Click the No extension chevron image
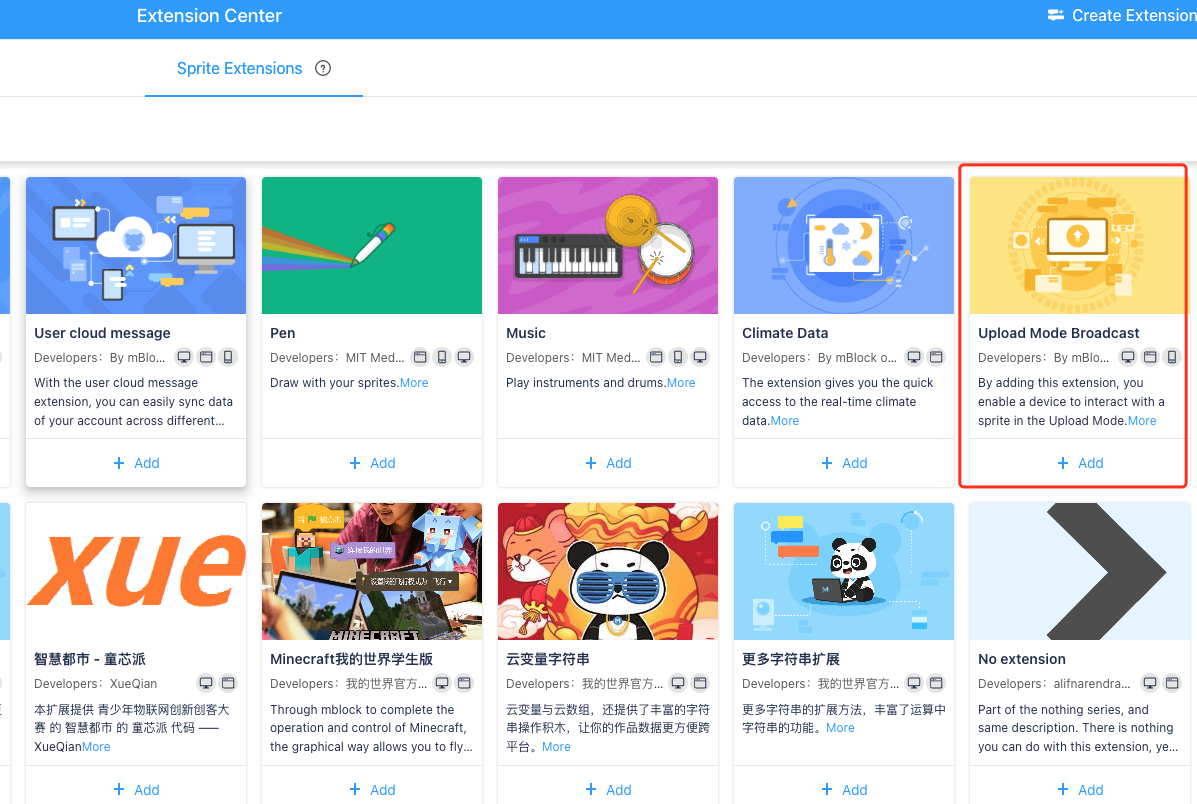The image size is (1197, 804). pyautogui.click(x=1079, y=571)
